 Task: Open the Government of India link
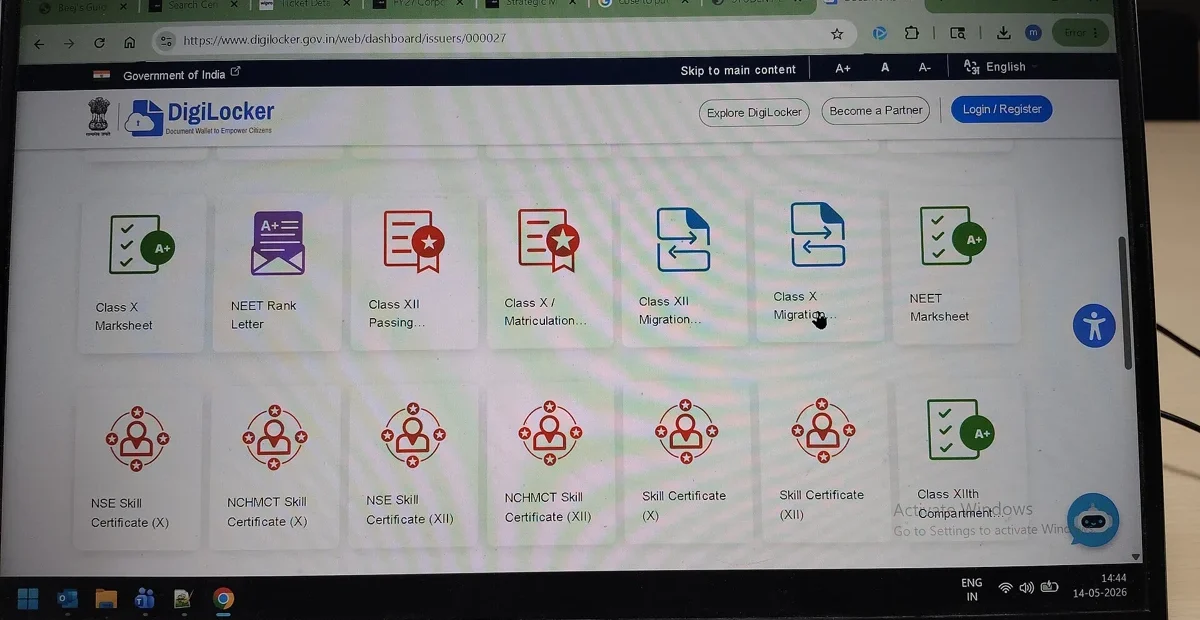(x=181, y=75)
